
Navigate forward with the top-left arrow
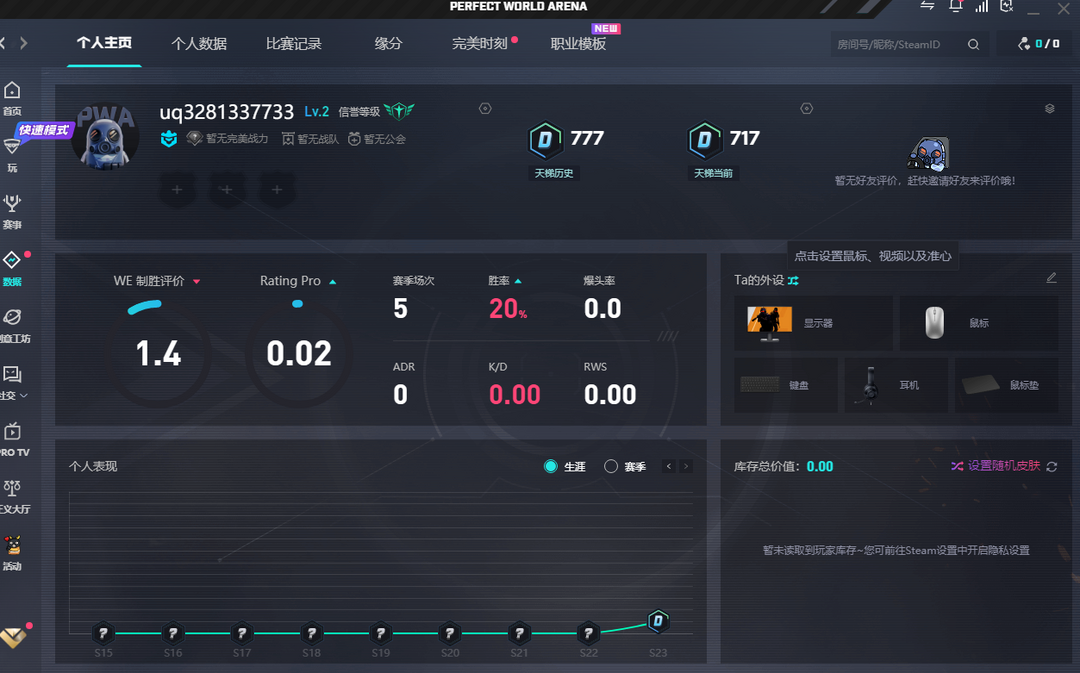[x=24, y=43]
